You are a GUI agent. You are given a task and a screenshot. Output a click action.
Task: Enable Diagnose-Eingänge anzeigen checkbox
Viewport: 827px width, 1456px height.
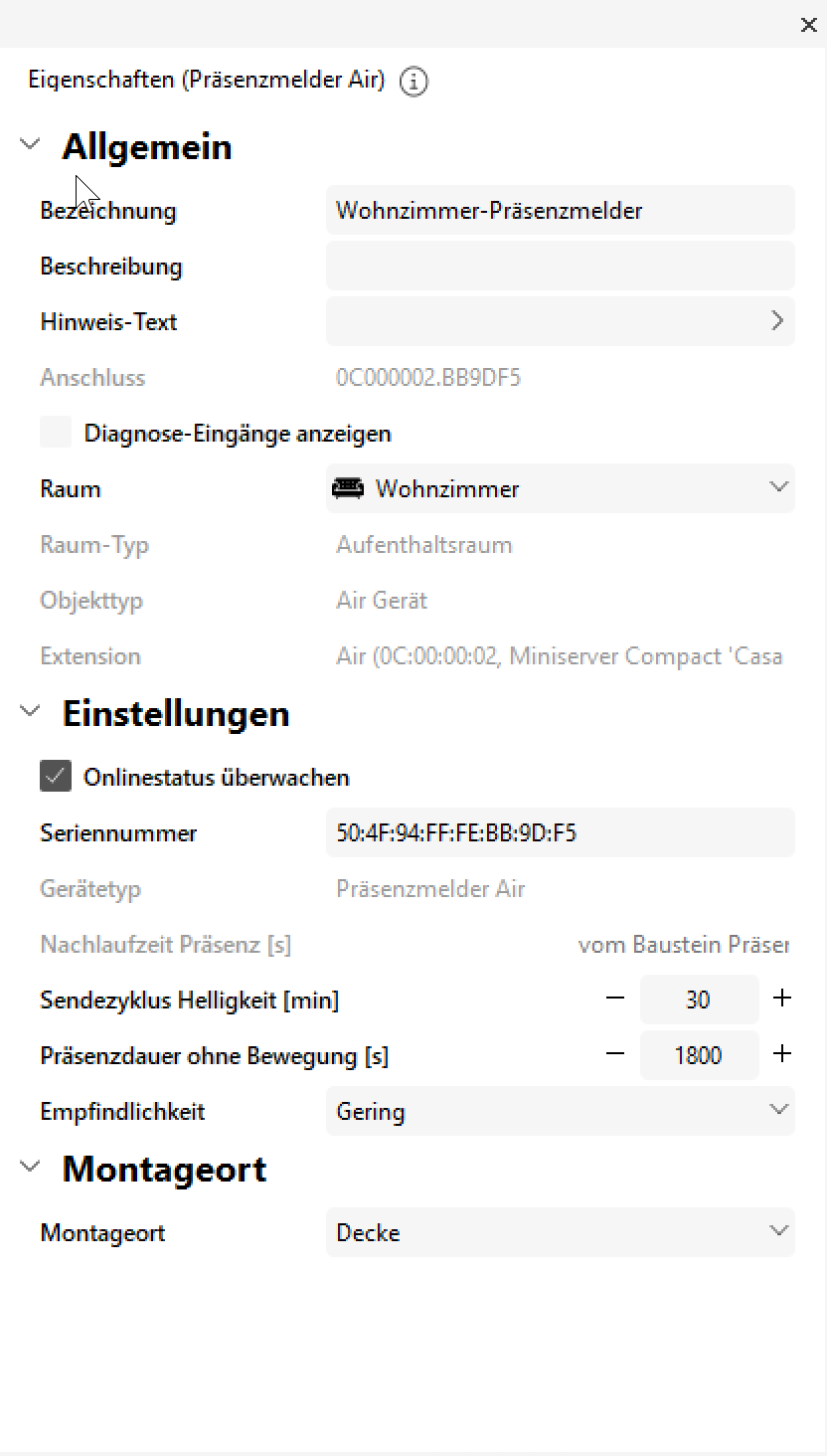[x=56, y=433]
